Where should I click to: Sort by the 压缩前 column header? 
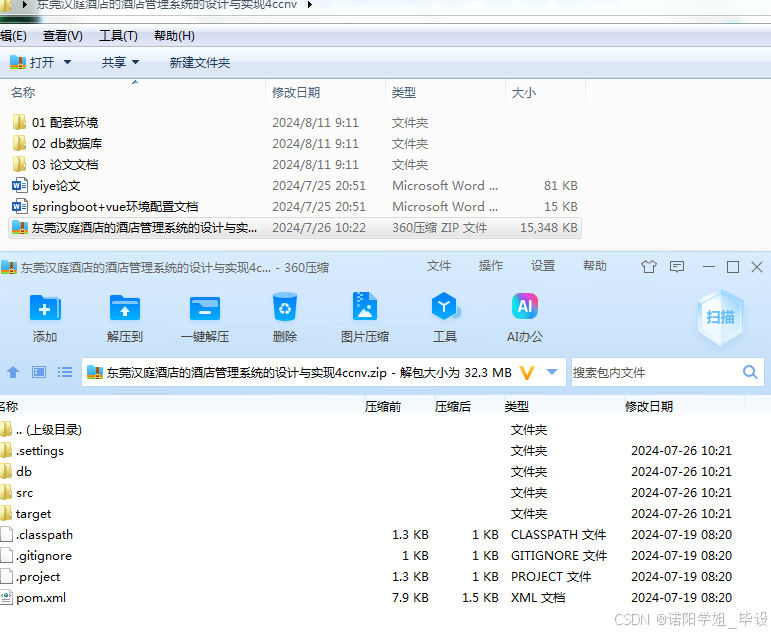(383, 407)
